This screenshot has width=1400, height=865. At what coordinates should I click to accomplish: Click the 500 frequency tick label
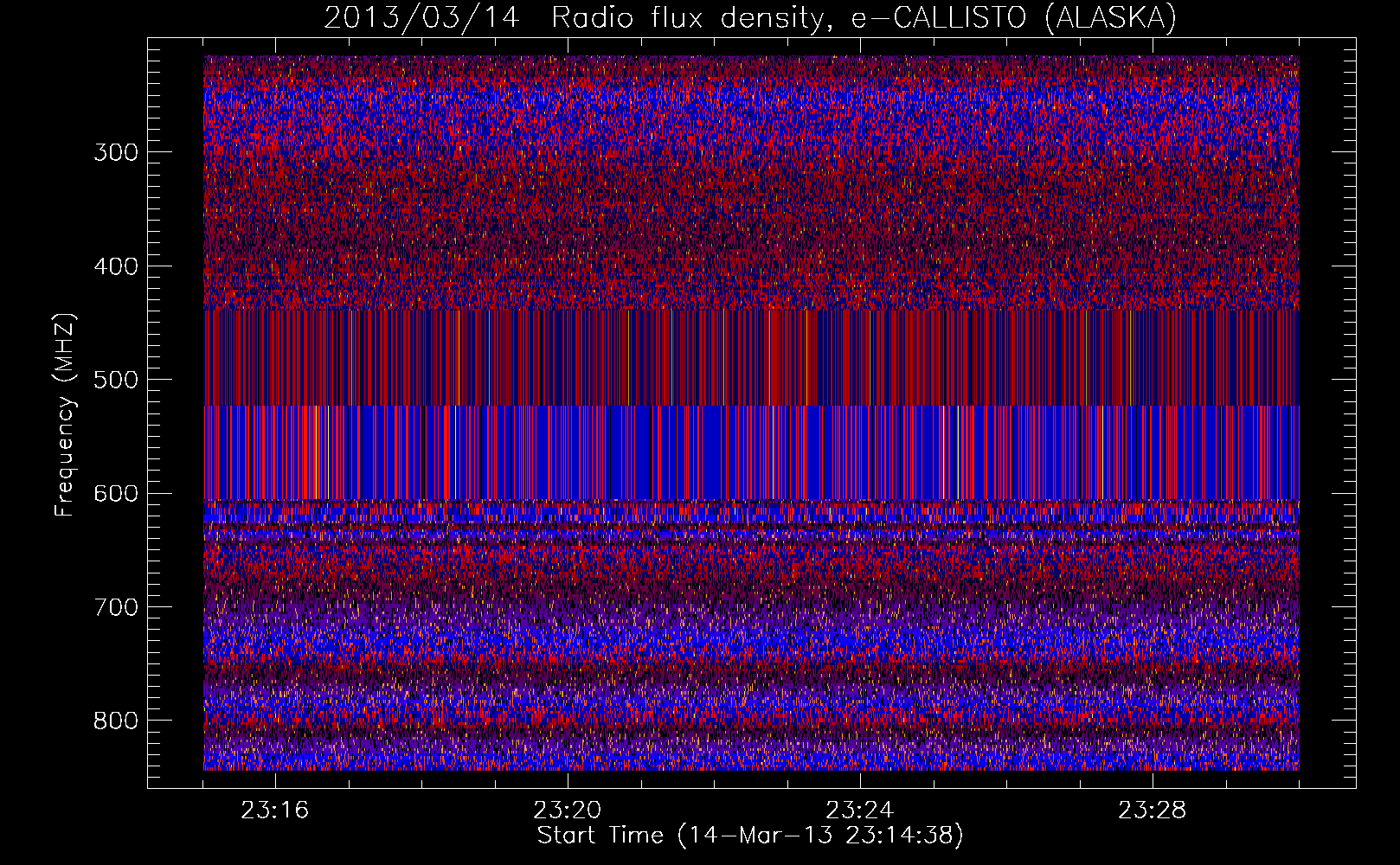(116, 380)
